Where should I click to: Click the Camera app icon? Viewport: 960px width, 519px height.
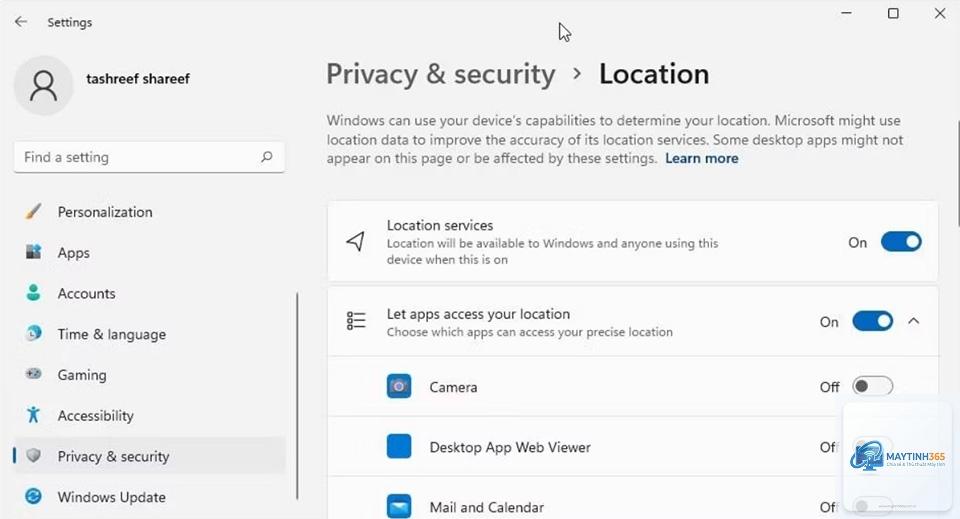(399, 386)
